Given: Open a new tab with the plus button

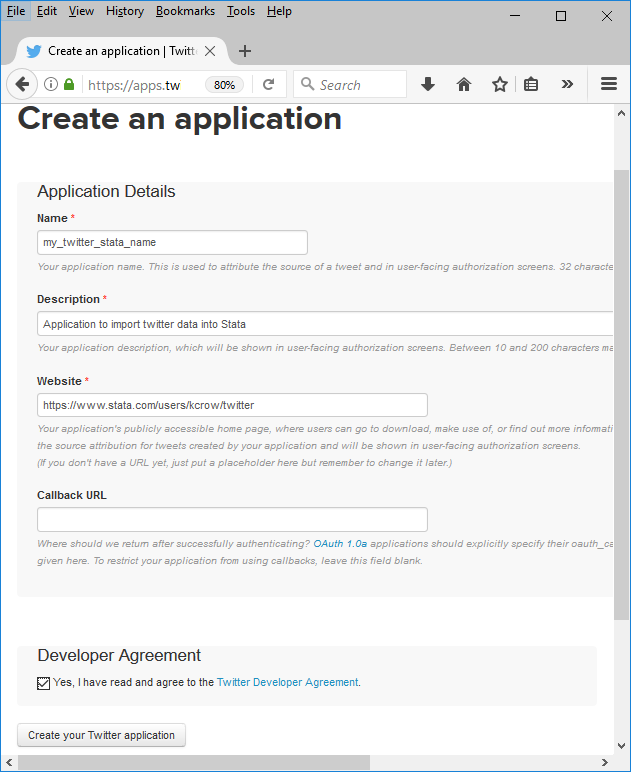Looking at the screenshot, I should (245, 51).
